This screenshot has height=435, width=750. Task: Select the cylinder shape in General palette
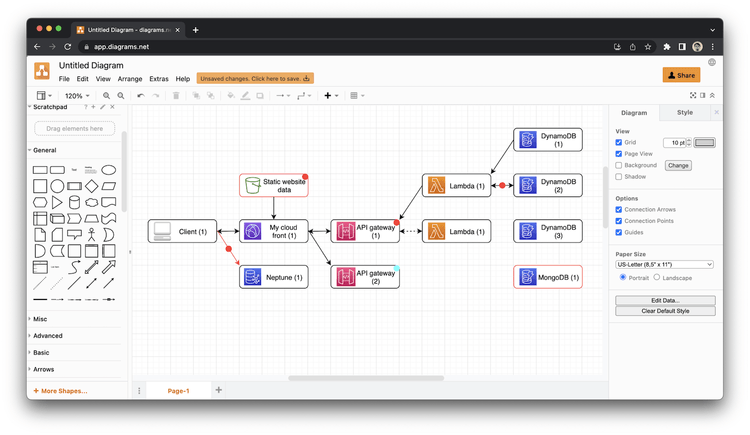click(74, 202)
